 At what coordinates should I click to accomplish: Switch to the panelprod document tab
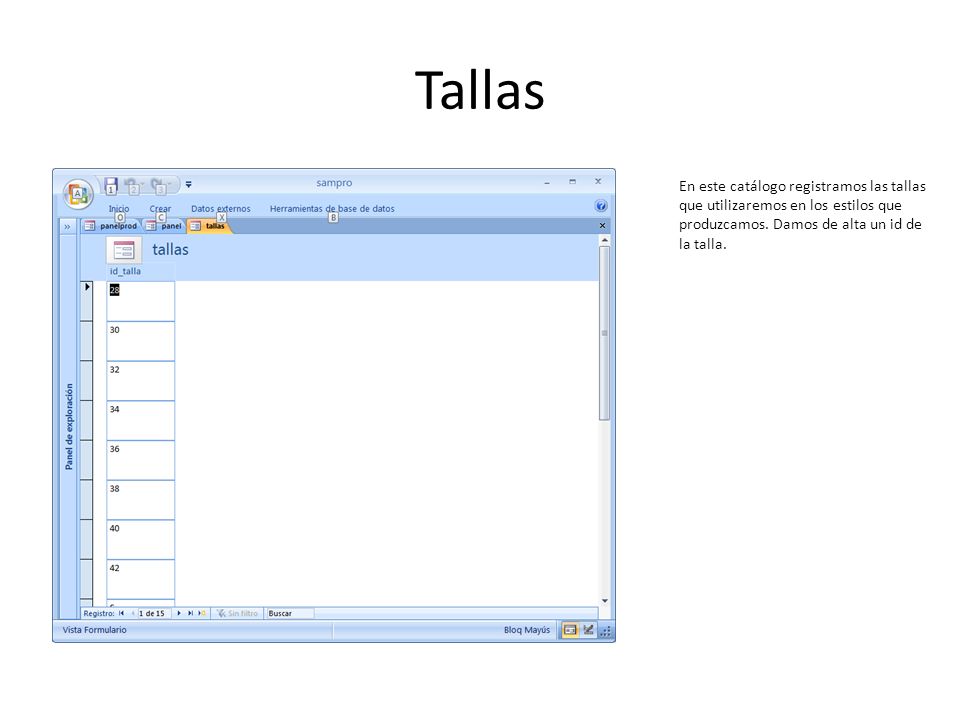(x=111, y=226)
